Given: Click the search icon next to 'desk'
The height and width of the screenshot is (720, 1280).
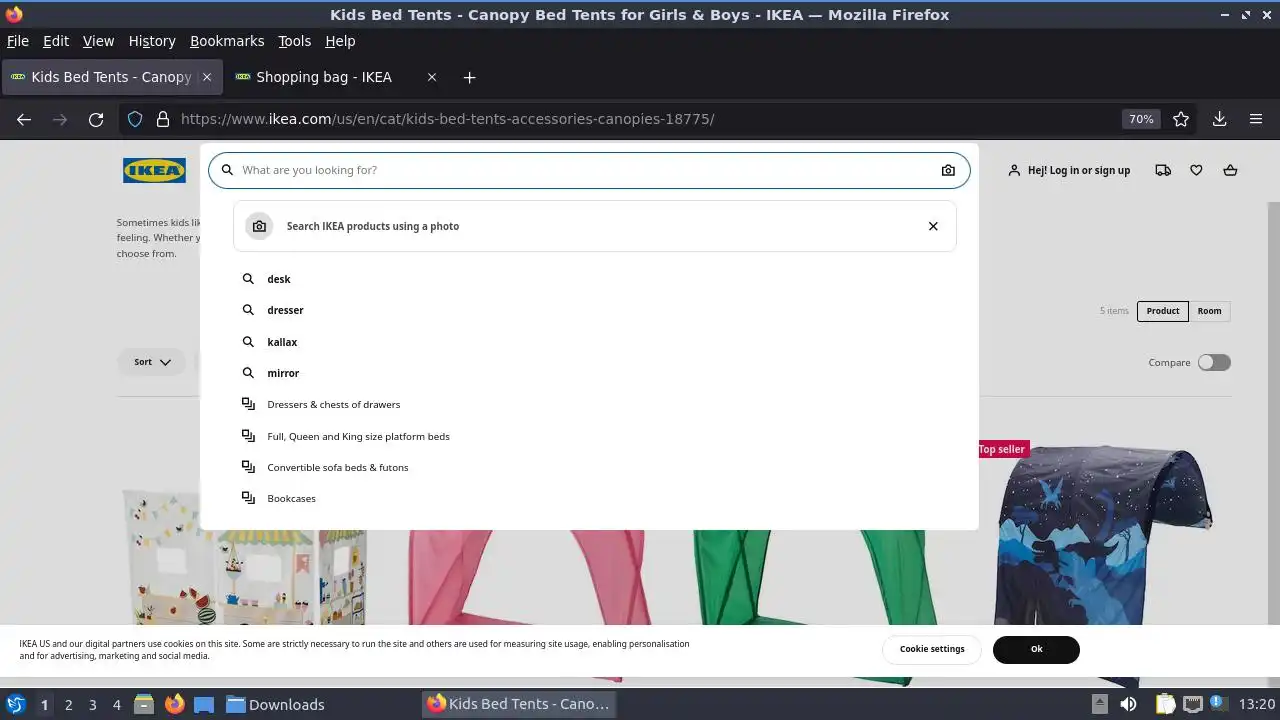Looking at the screenshot, I should [249, 279].
